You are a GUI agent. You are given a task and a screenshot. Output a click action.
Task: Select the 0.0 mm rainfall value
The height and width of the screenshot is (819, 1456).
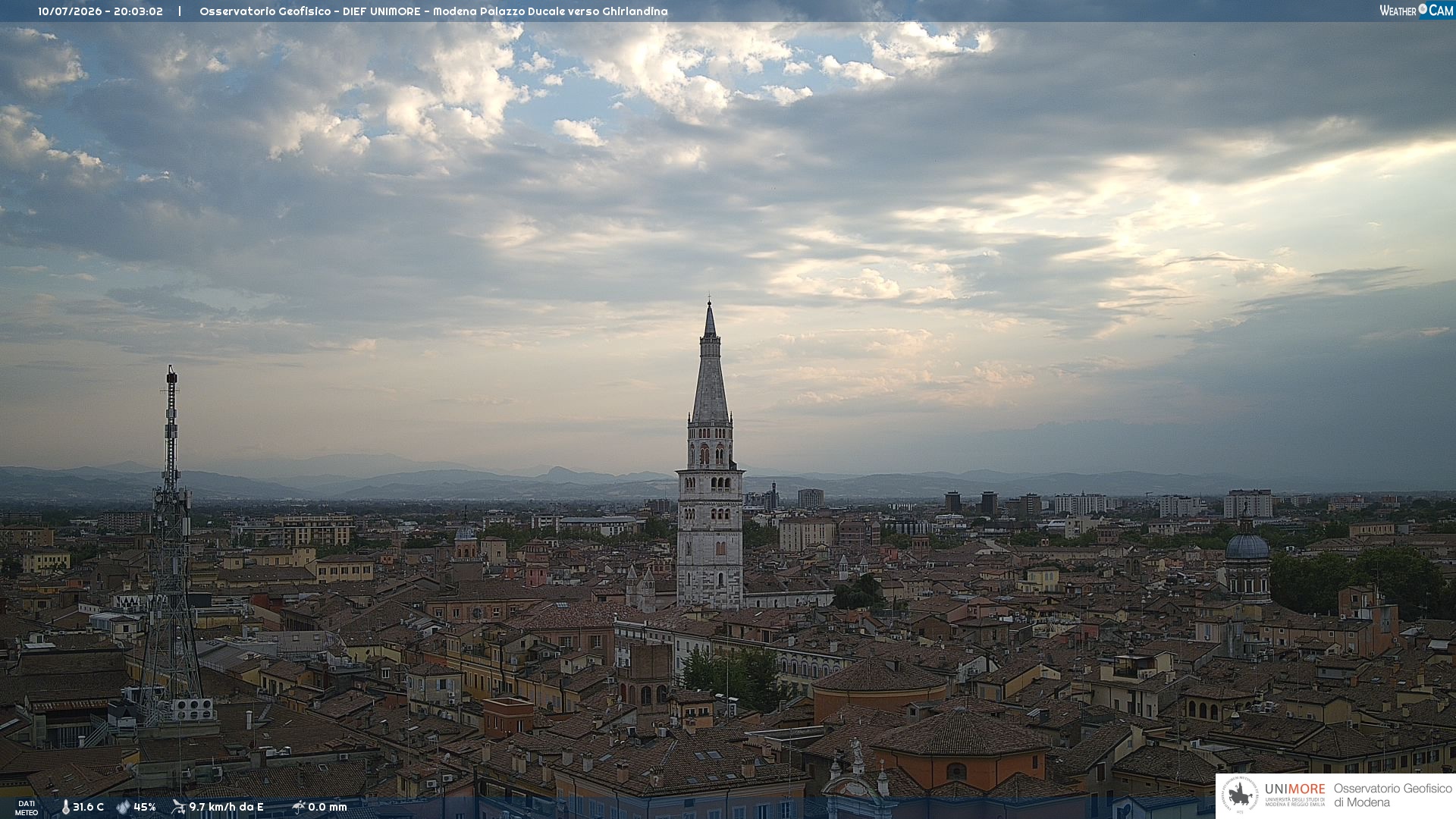[328, 807]
